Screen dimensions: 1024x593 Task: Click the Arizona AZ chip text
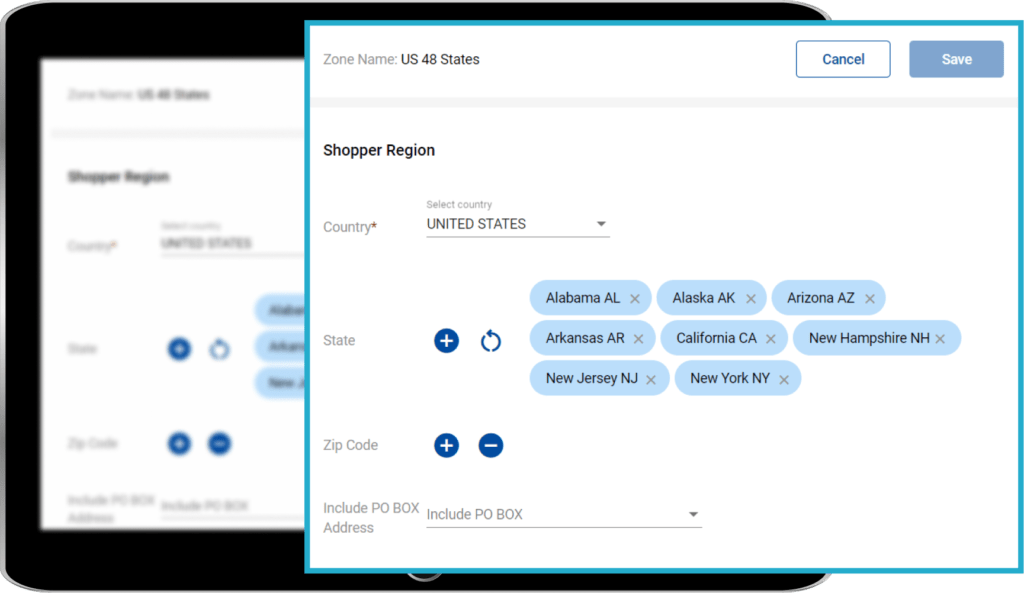point(821,298)
